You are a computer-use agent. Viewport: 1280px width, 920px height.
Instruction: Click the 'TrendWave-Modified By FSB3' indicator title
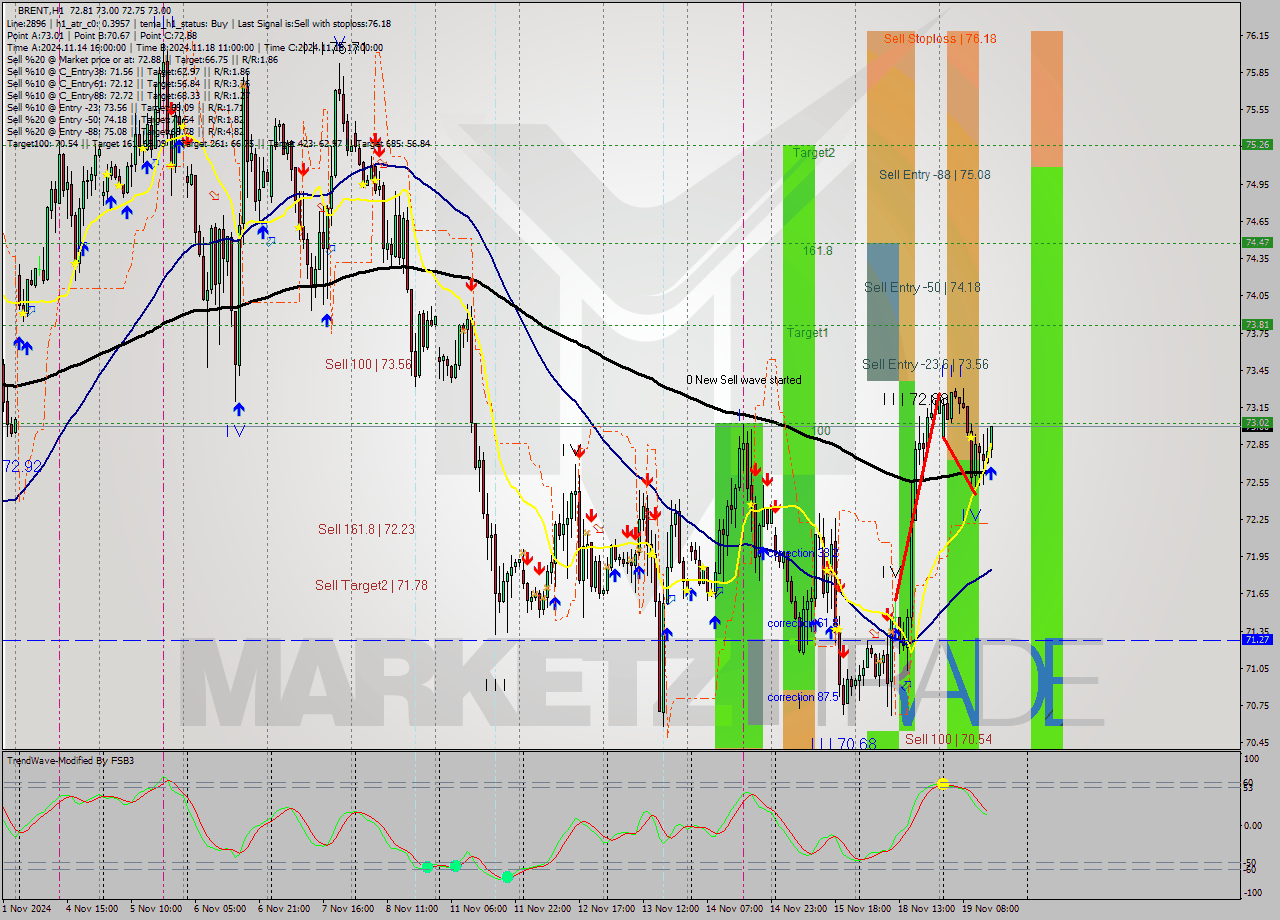70,761
